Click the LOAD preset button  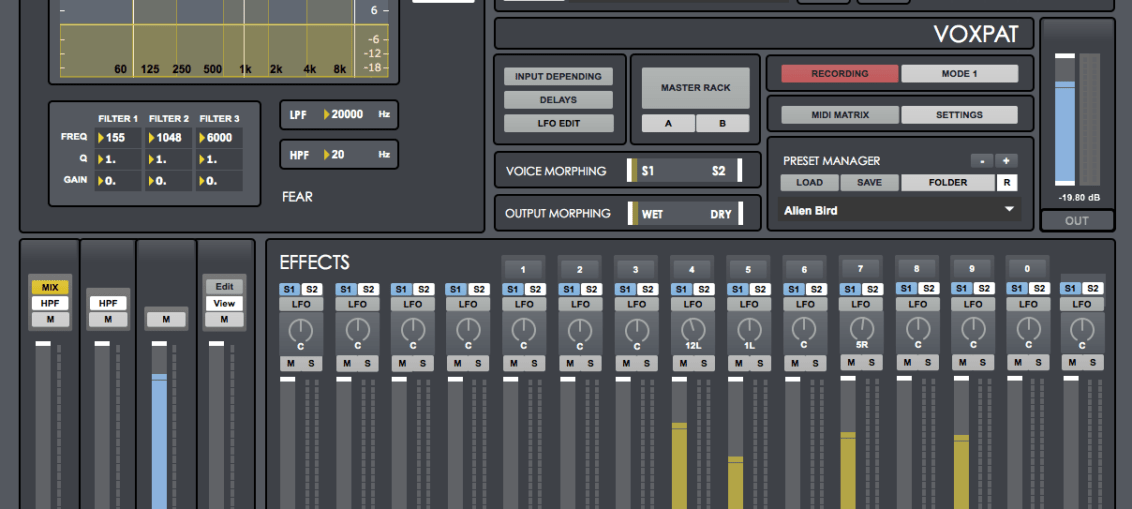(x=809, y=183)
